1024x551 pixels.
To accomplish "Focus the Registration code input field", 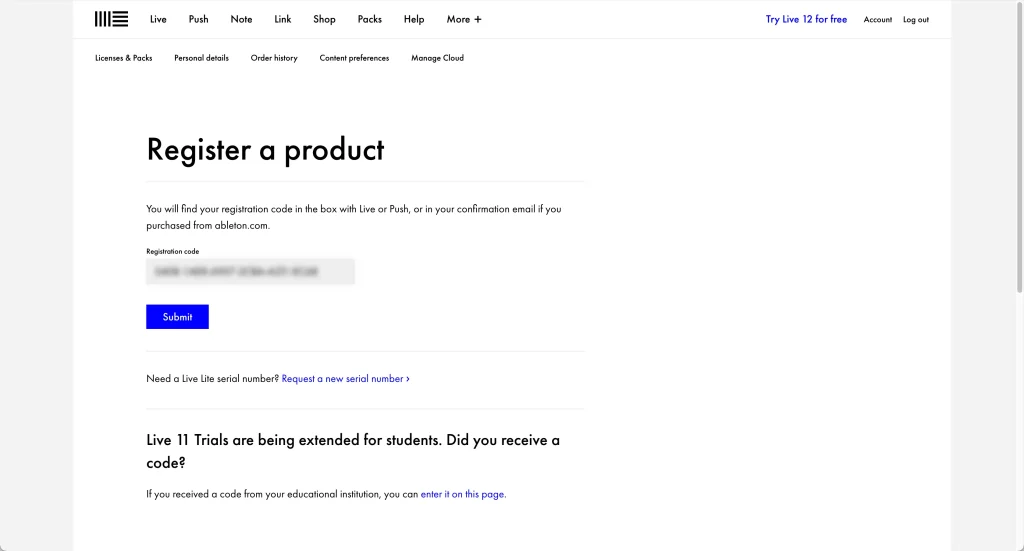I will 250,271.
